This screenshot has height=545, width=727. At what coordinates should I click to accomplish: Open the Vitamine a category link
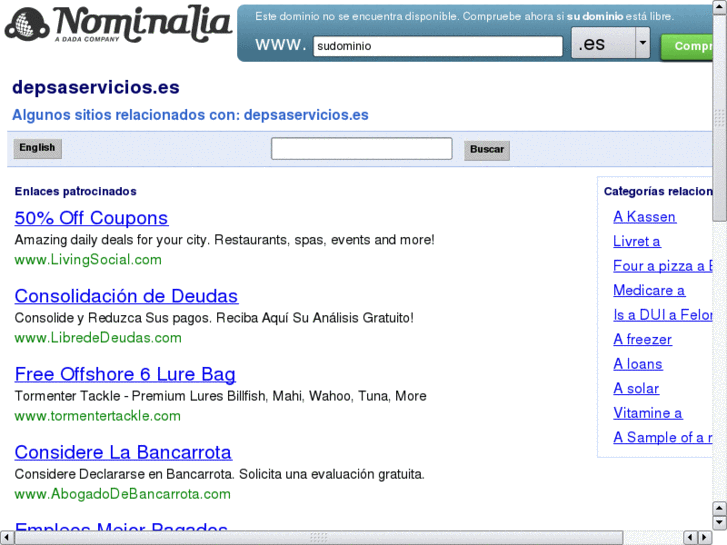(x=647, y=413)
